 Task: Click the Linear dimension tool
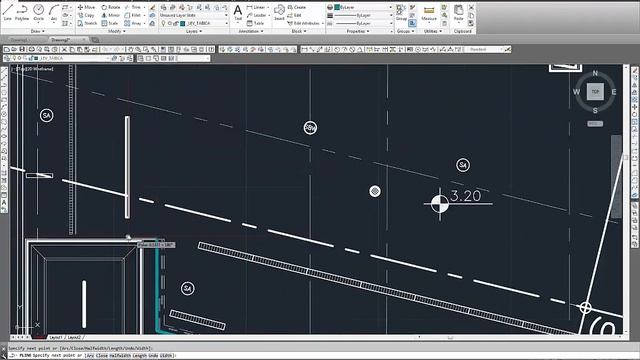tap(256, 7)
